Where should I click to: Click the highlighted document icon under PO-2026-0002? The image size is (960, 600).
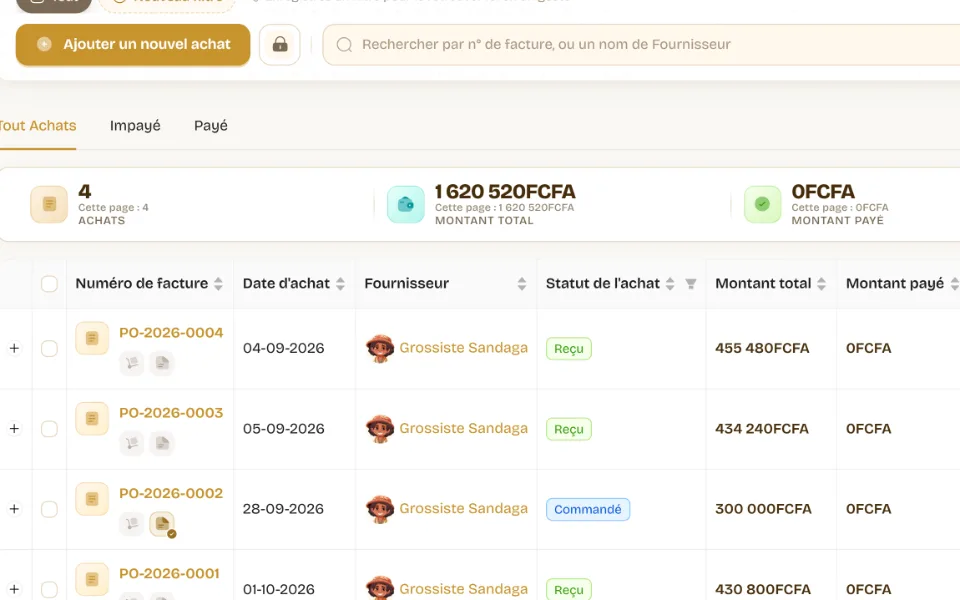(x=162, y=524)
